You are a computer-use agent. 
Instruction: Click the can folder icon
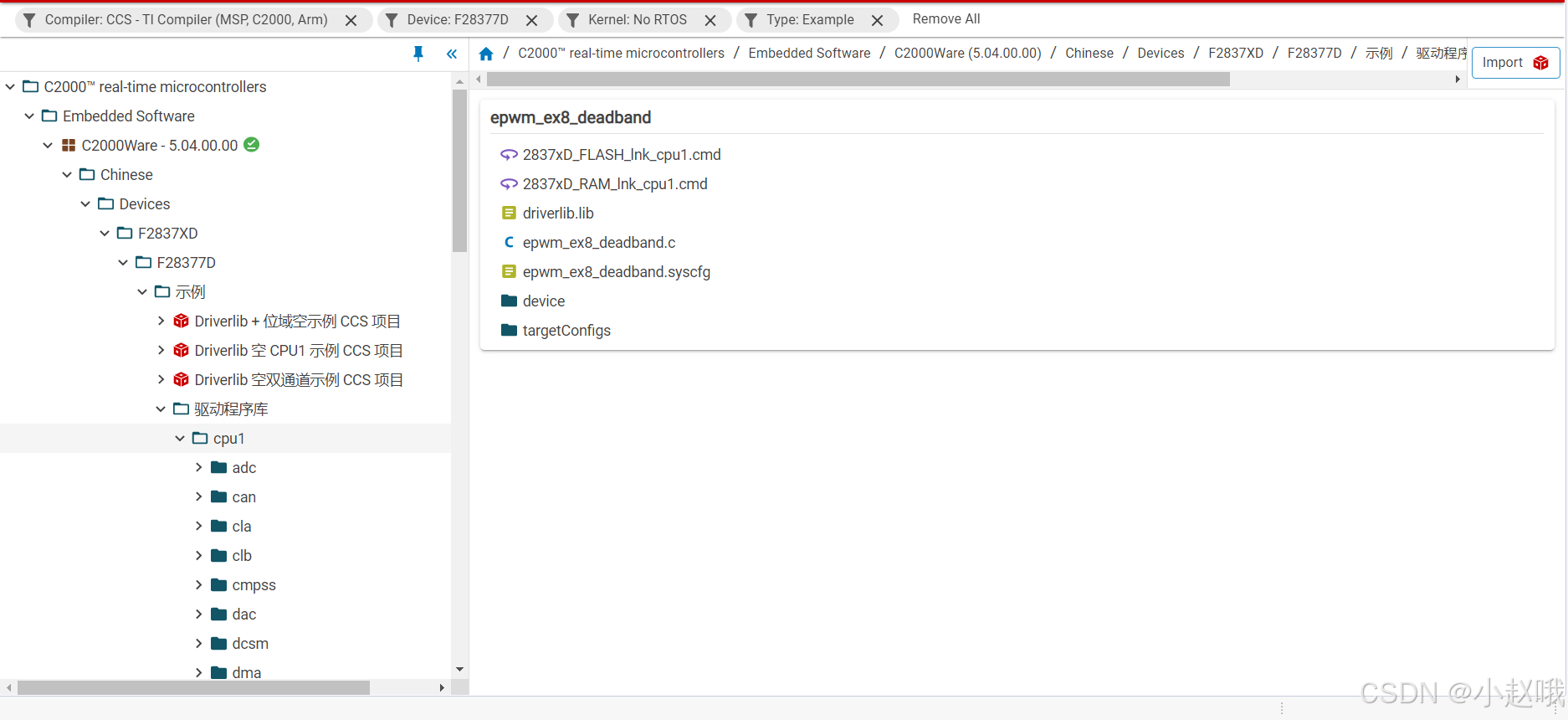[x=219, y=497]
